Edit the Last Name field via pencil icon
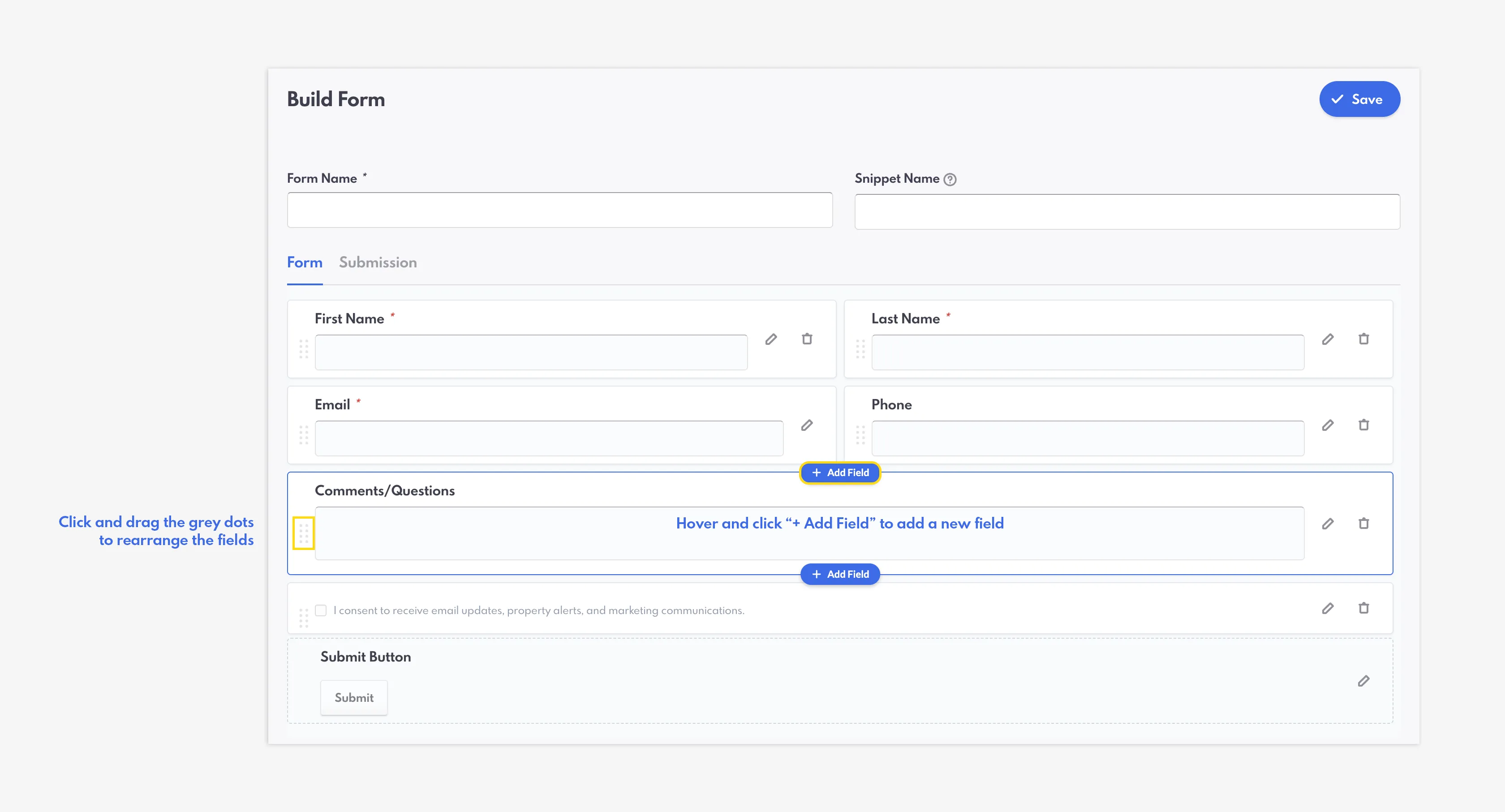Image resolution: width=1505 pixels, height=812 pixels. (x=1328, y=339)
